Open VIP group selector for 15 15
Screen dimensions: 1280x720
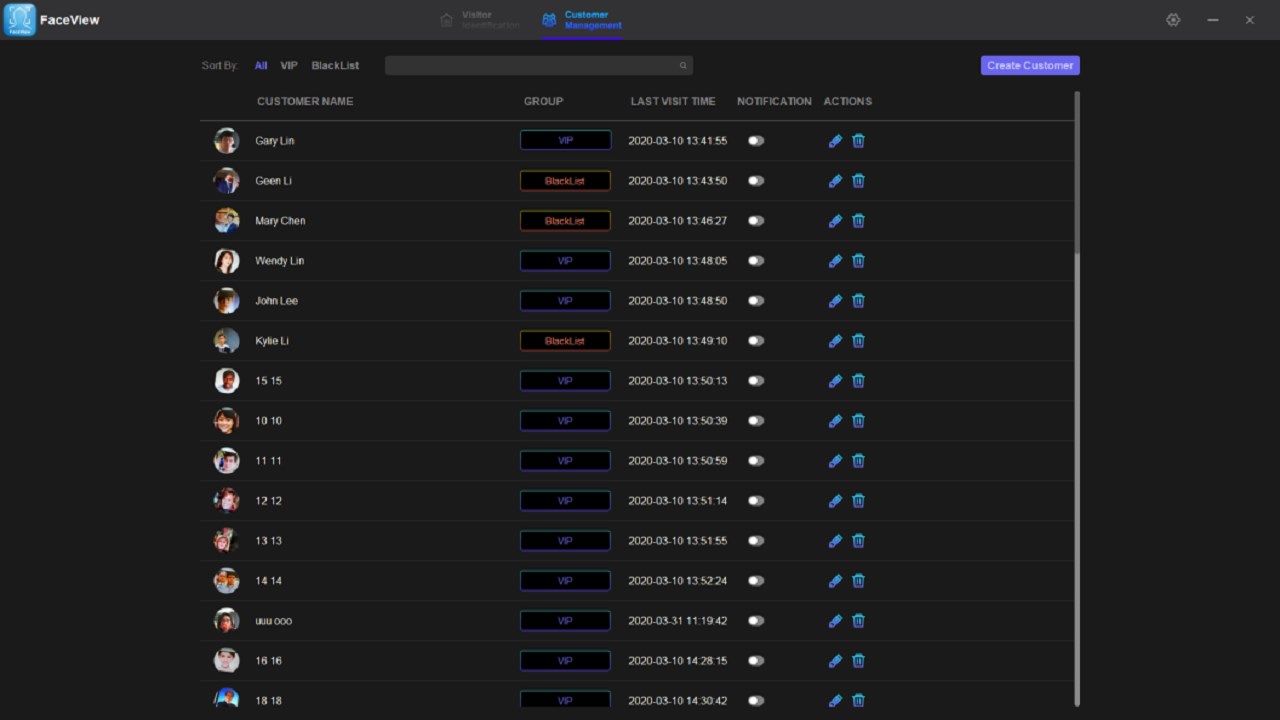click(x=565, y=381)
